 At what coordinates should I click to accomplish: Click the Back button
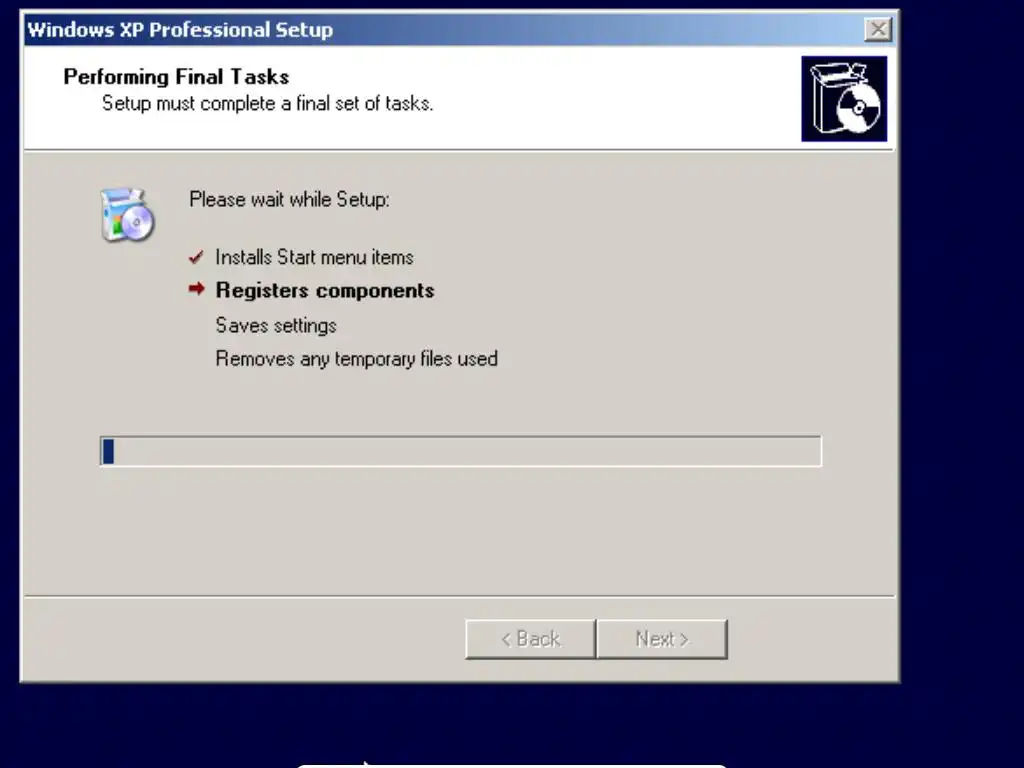(x=530, y=639)
